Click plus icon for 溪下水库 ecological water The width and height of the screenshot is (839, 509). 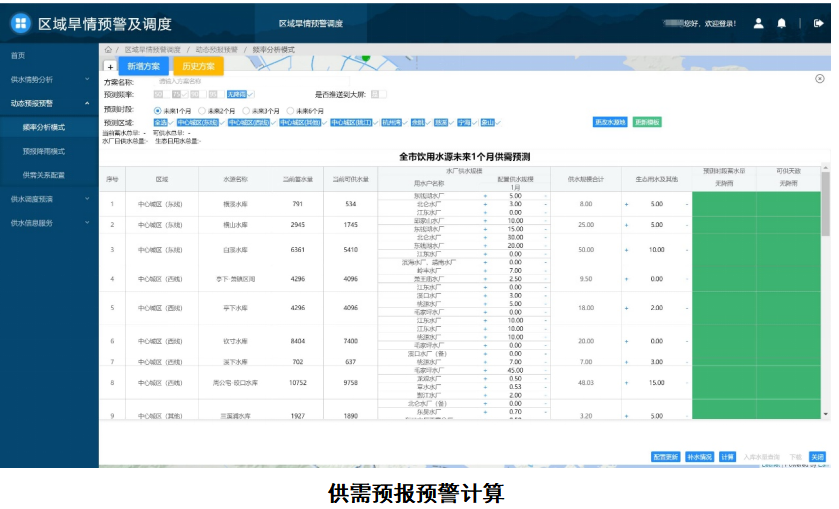point(627,362)
